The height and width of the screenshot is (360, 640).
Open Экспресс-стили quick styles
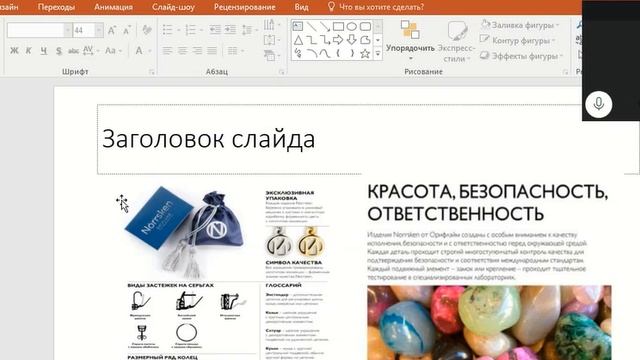[457, 40]
